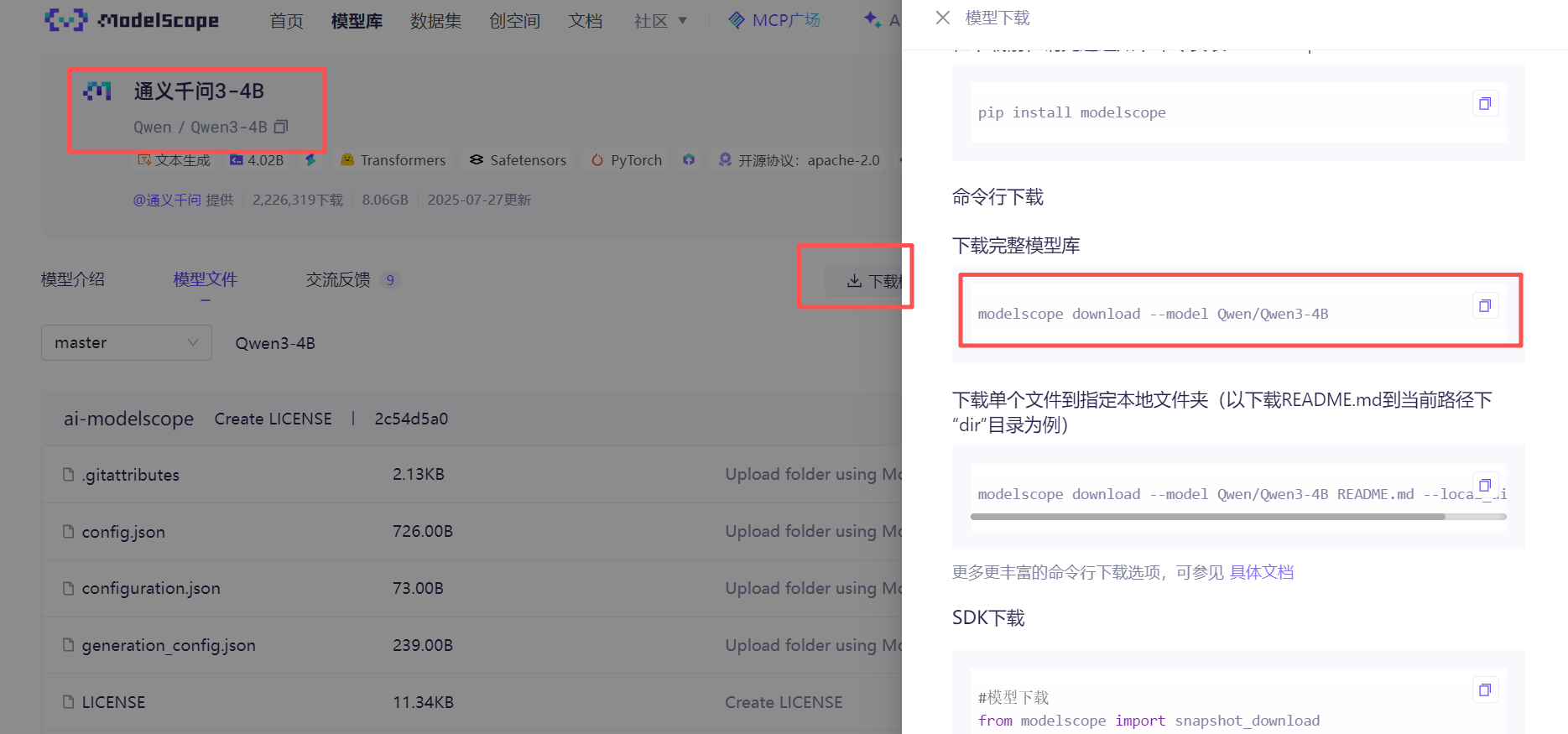Click the '2025-07-27更新' date text

479,200
